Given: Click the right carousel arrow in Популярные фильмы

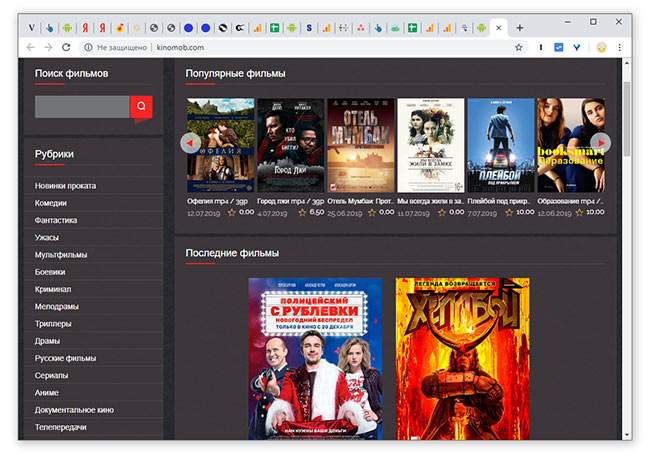Looking at the screenshot, I should pyautogui.click(x=600, y=143).
